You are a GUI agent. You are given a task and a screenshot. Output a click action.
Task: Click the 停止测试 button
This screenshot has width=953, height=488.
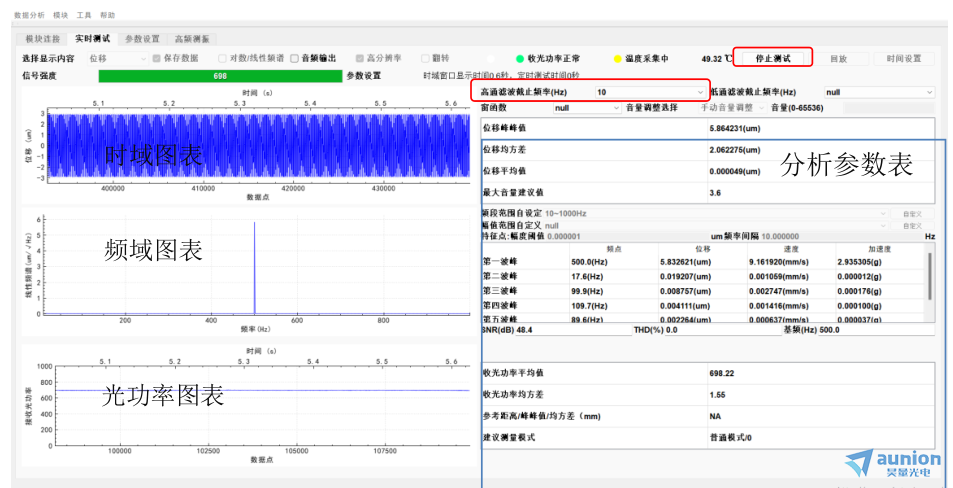(x=772, y=58)
